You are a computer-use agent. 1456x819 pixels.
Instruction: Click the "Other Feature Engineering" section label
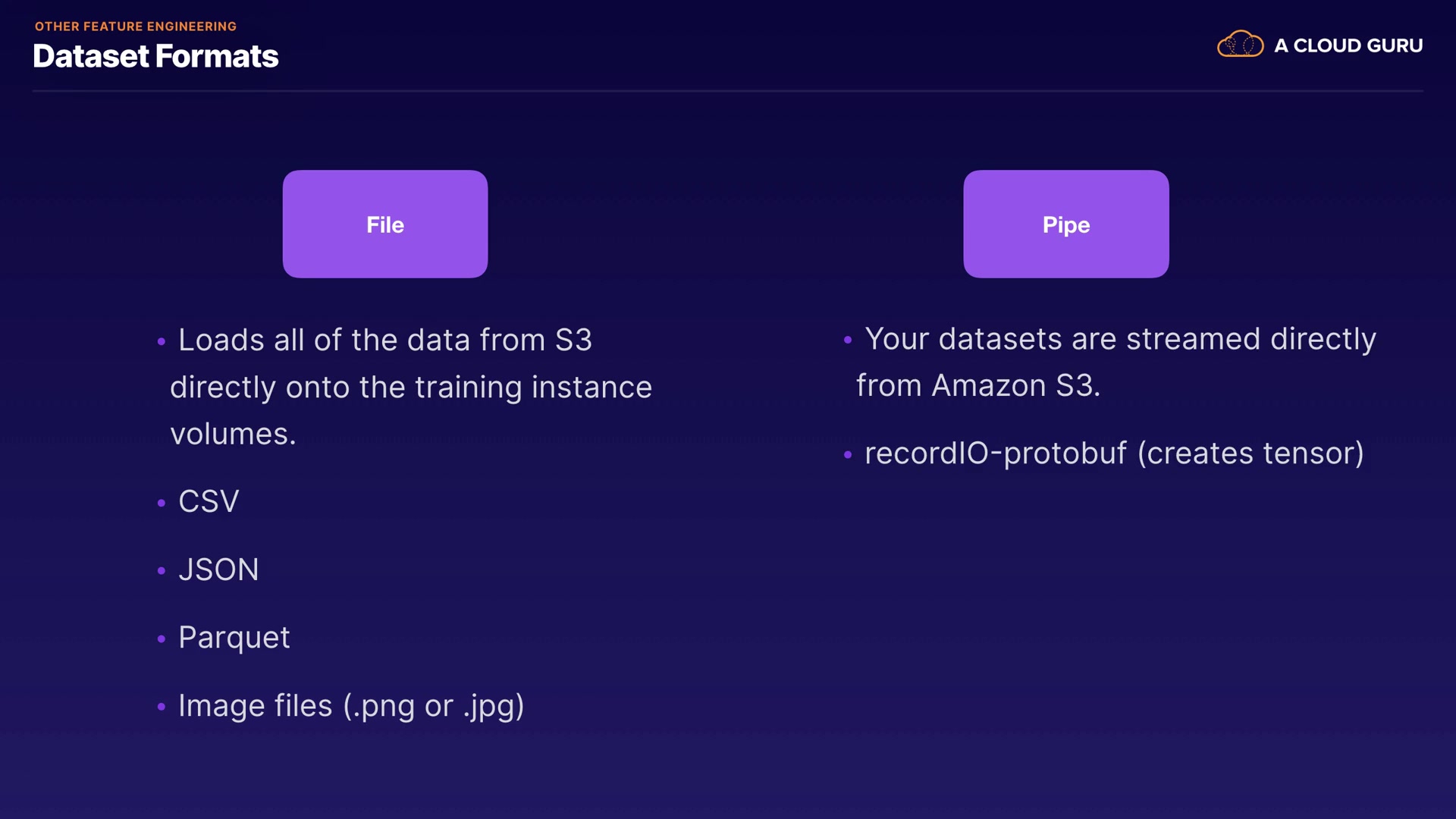tap(136, 27)
